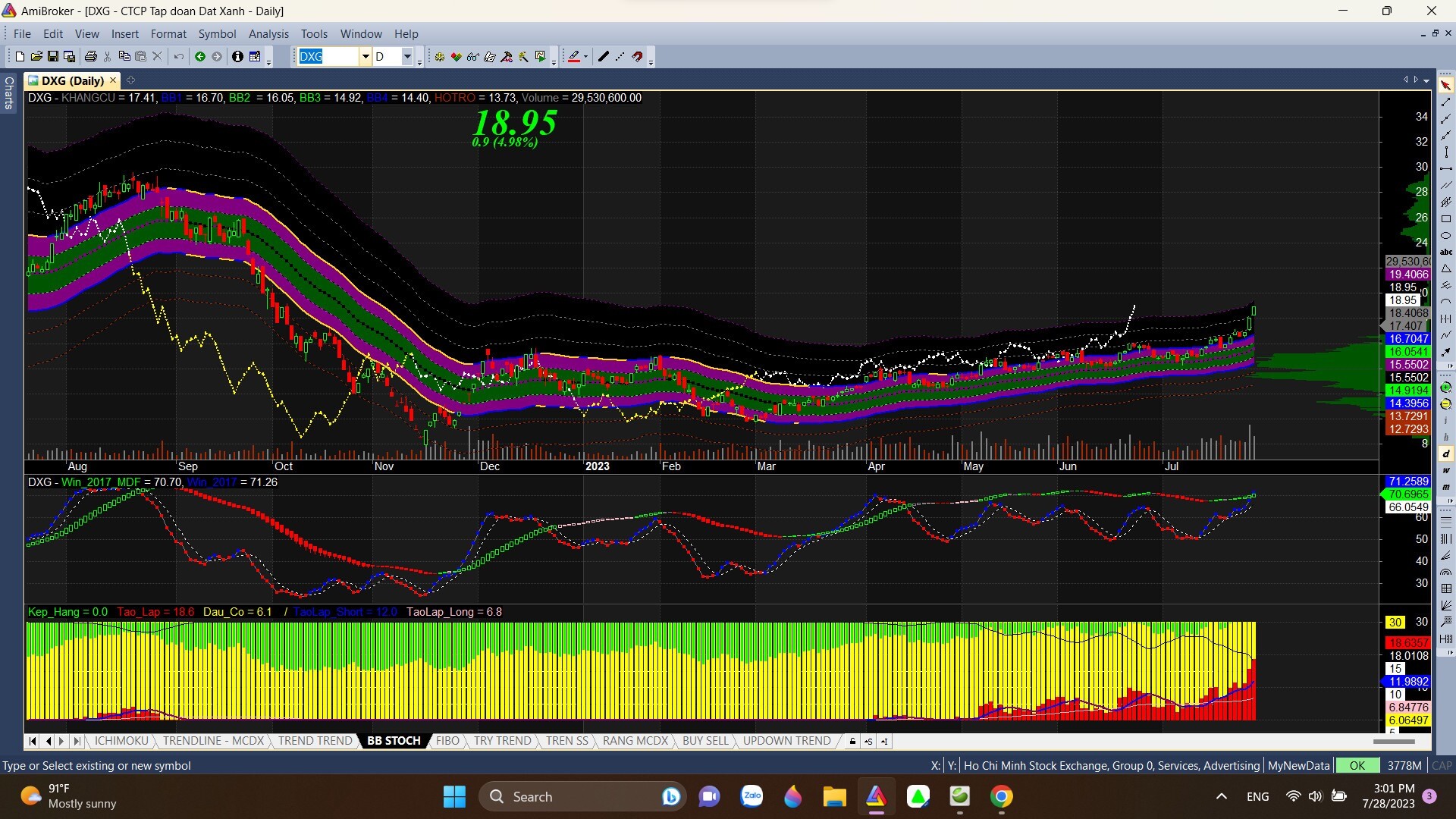Lock the chart sheet padlock icon
The image size is (1456, 819).
(852, 741)
